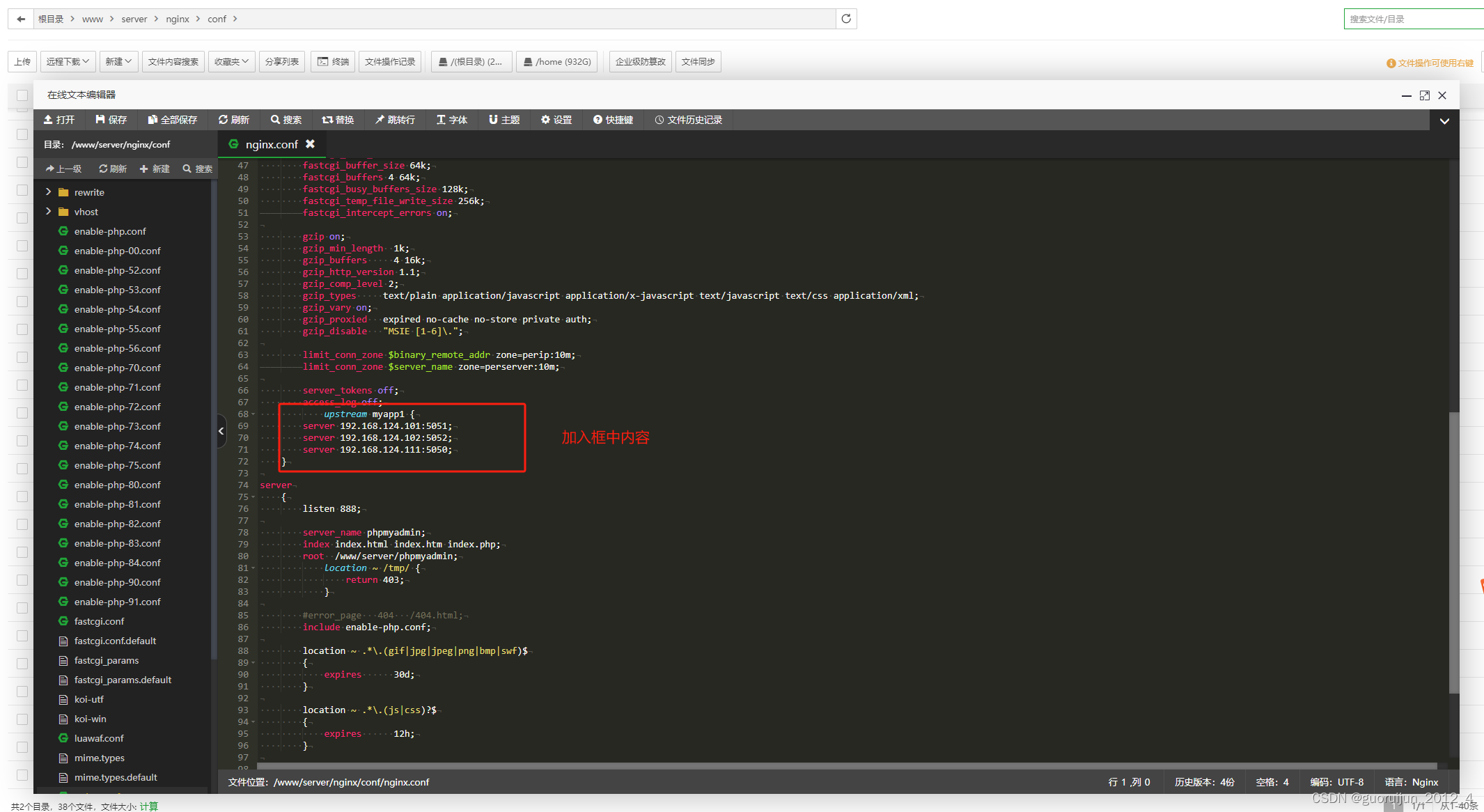Open the 新建 dropdown menu
1484x812 pixels.
click(x=118, y=61)
